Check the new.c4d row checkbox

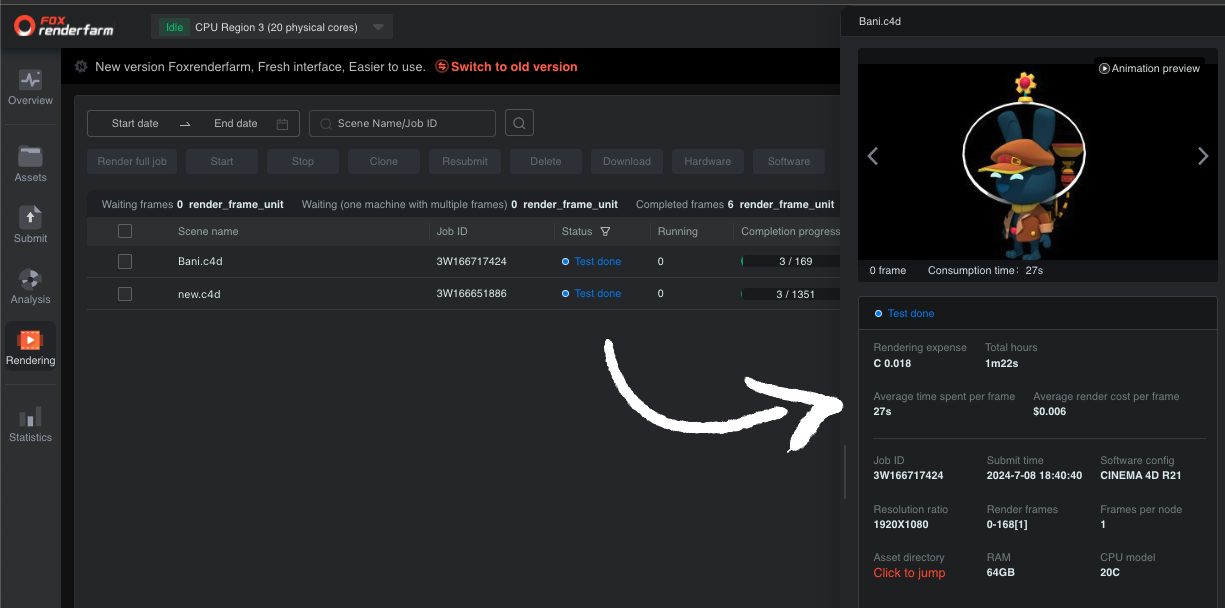click(125, 294)
